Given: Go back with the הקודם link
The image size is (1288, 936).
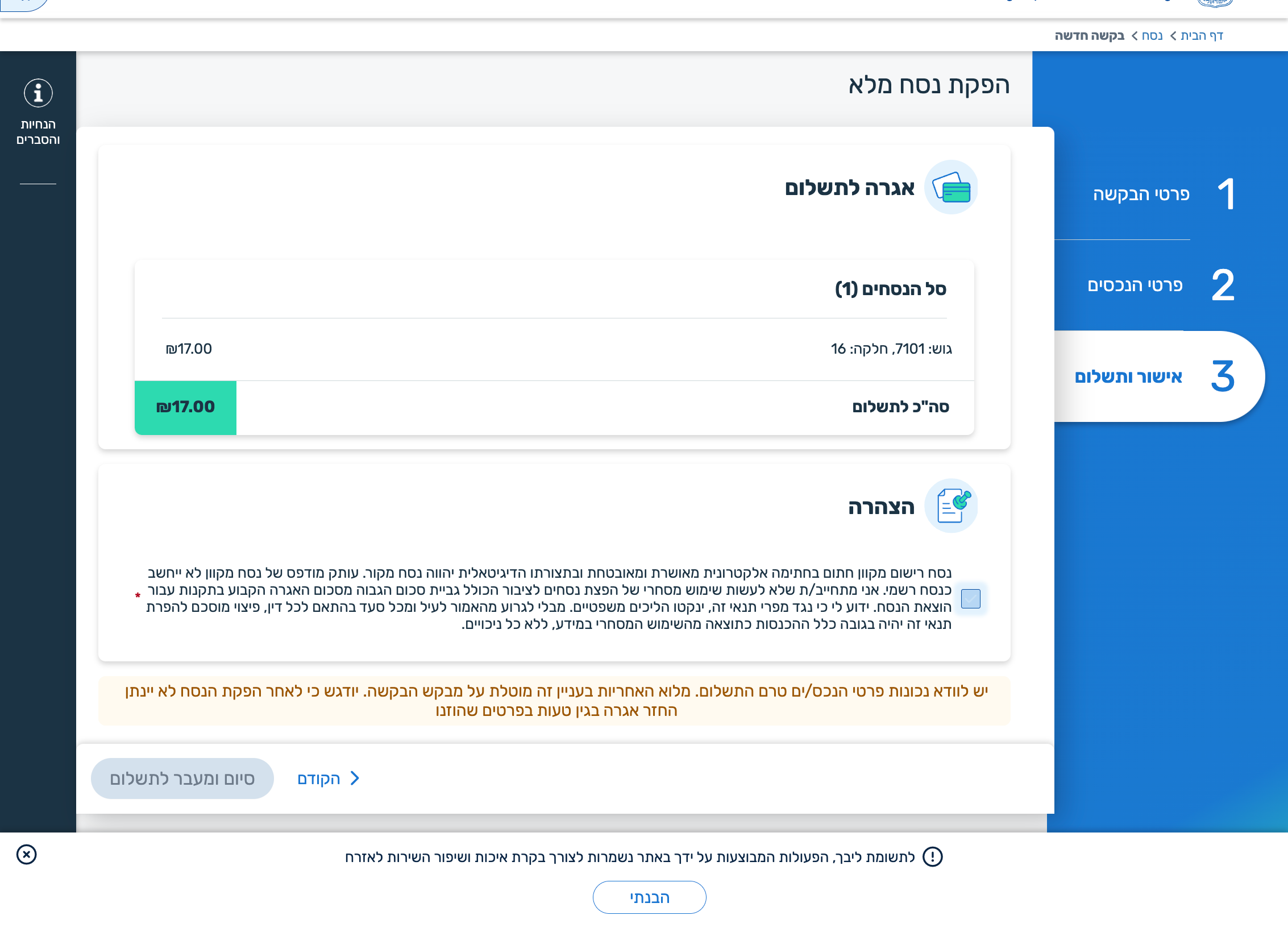Looking at the screenshot, I should (319, 778).
